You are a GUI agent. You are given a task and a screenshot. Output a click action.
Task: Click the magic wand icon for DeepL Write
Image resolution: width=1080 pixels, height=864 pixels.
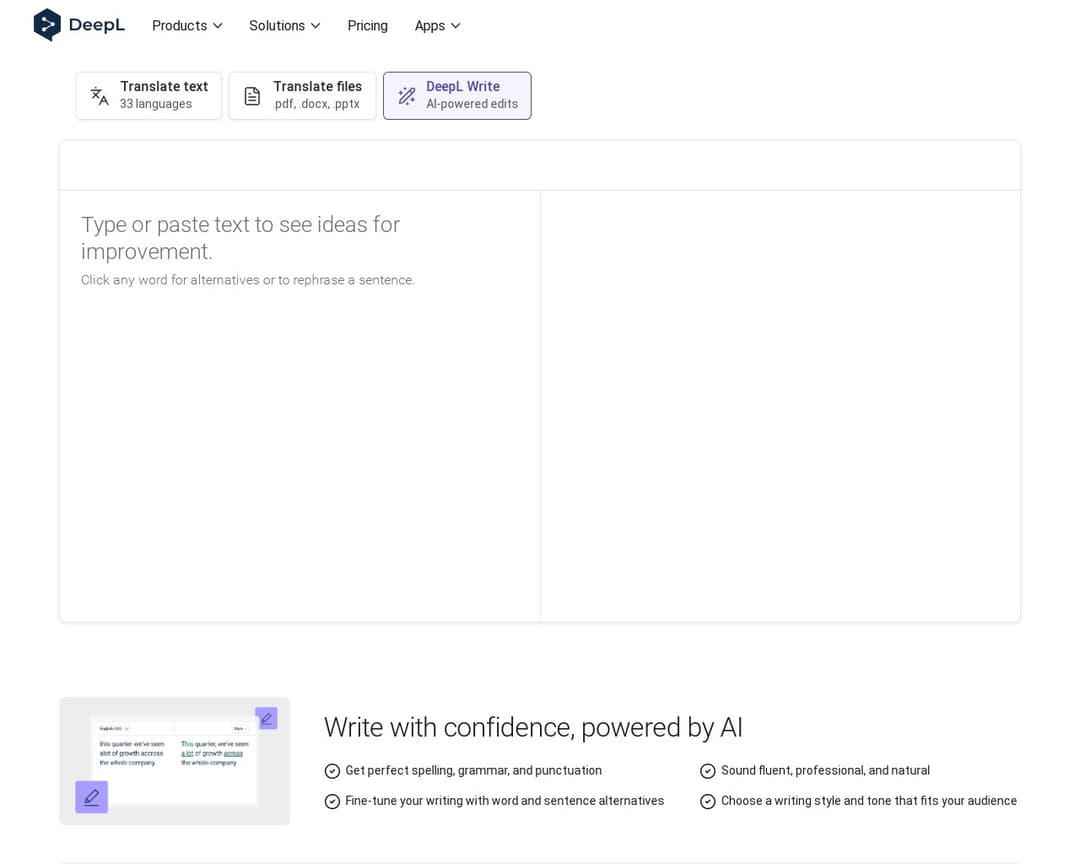406,96
